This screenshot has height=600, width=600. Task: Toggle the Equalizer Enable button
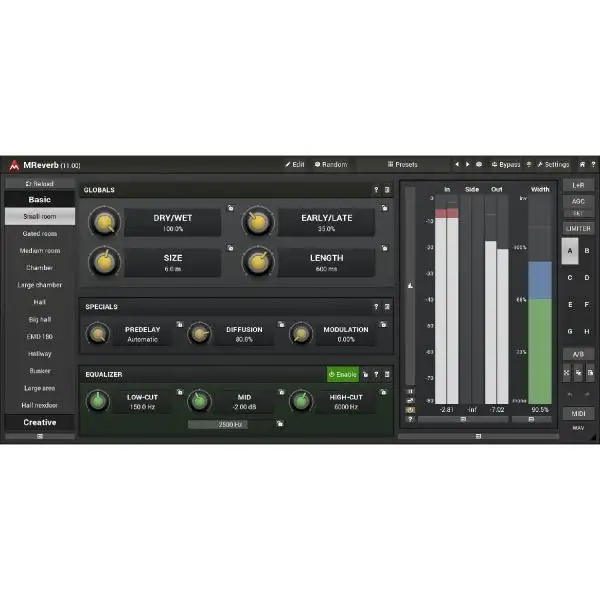pyautogui.click(x=342, y=374)
